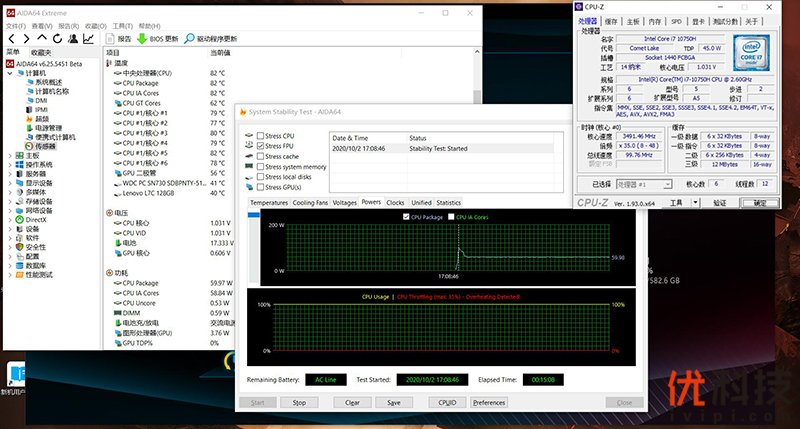Toggle the Stress GPU(s) checkbox
This screenshot has width=800, height=429.
coord(262,187)
